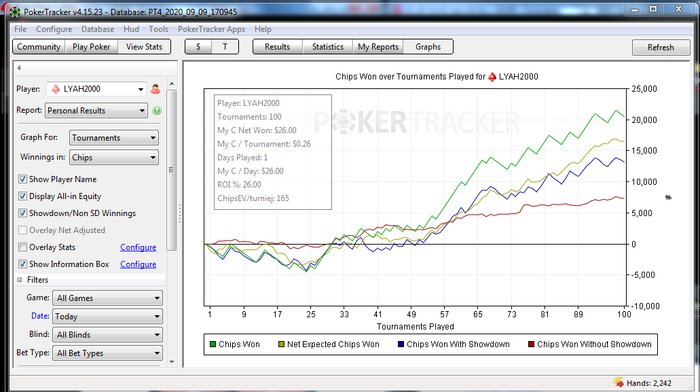Open the Blind filter All Blinds dropdown
700x392 pixels.
[x=107, y=335]
